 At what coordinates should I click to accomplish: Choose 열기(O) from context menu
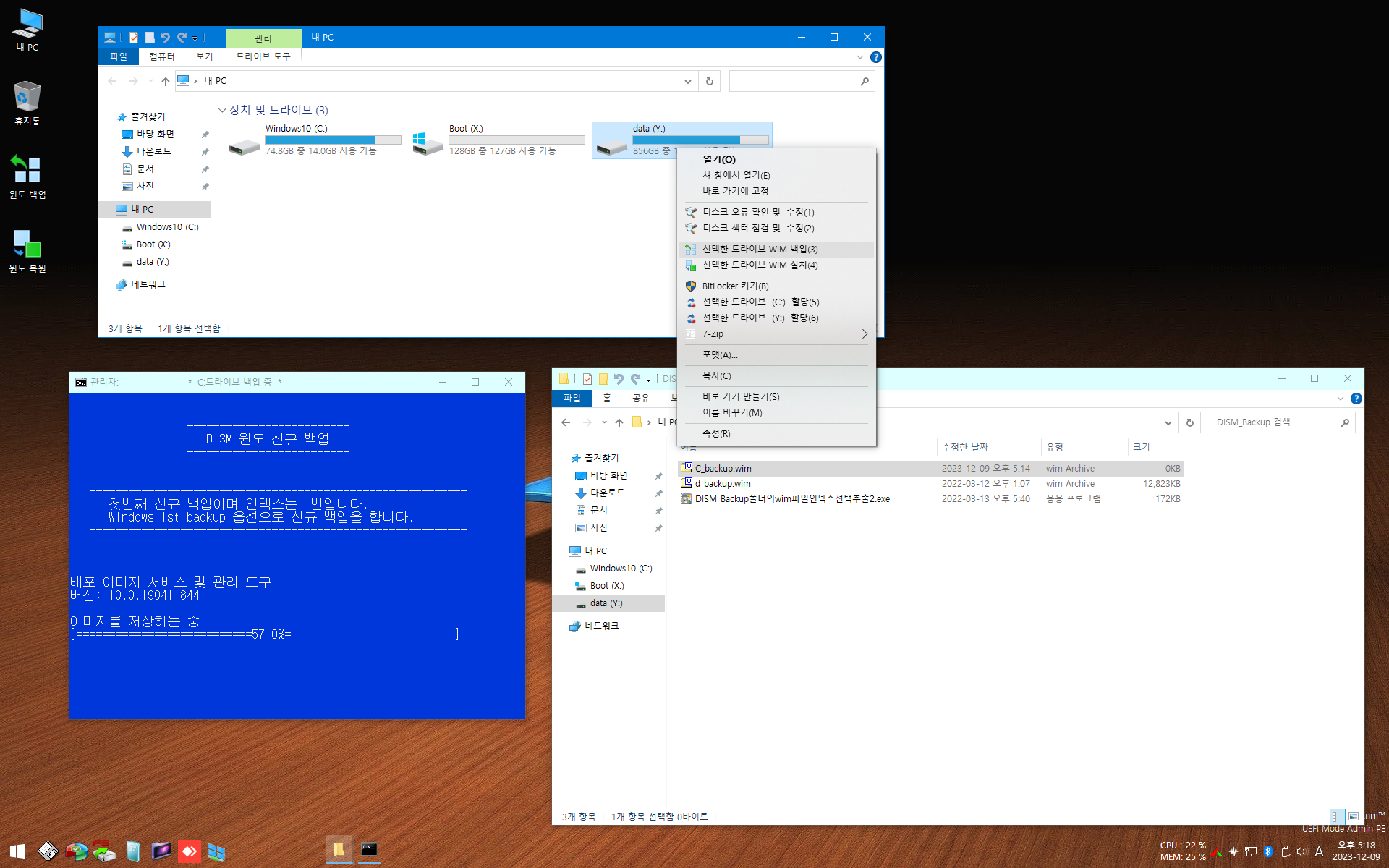(x=777, y=159)
